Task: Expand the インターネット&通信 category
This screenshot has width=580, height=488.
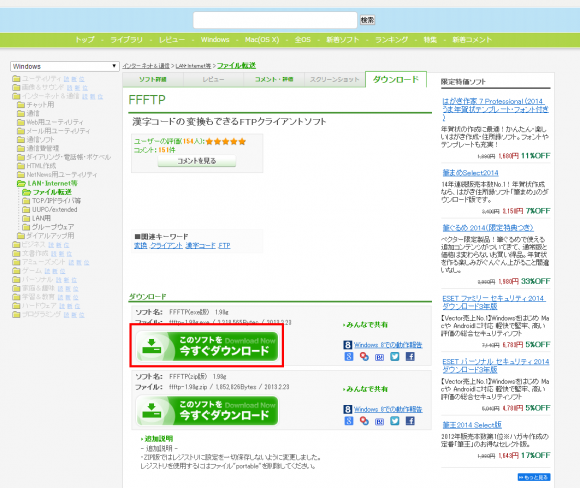Action: (50, 96)
